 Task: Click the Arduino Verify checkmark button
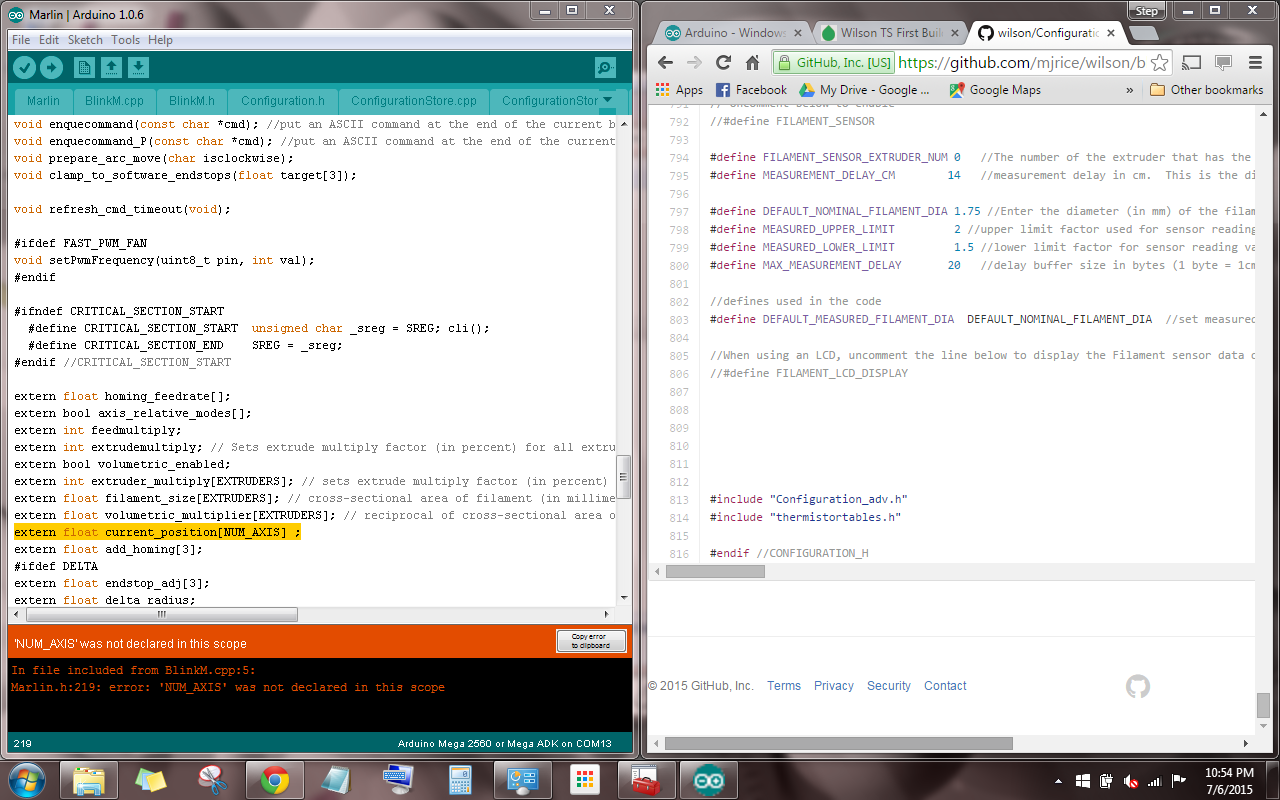pyautogui.click(x=24, y=67)
